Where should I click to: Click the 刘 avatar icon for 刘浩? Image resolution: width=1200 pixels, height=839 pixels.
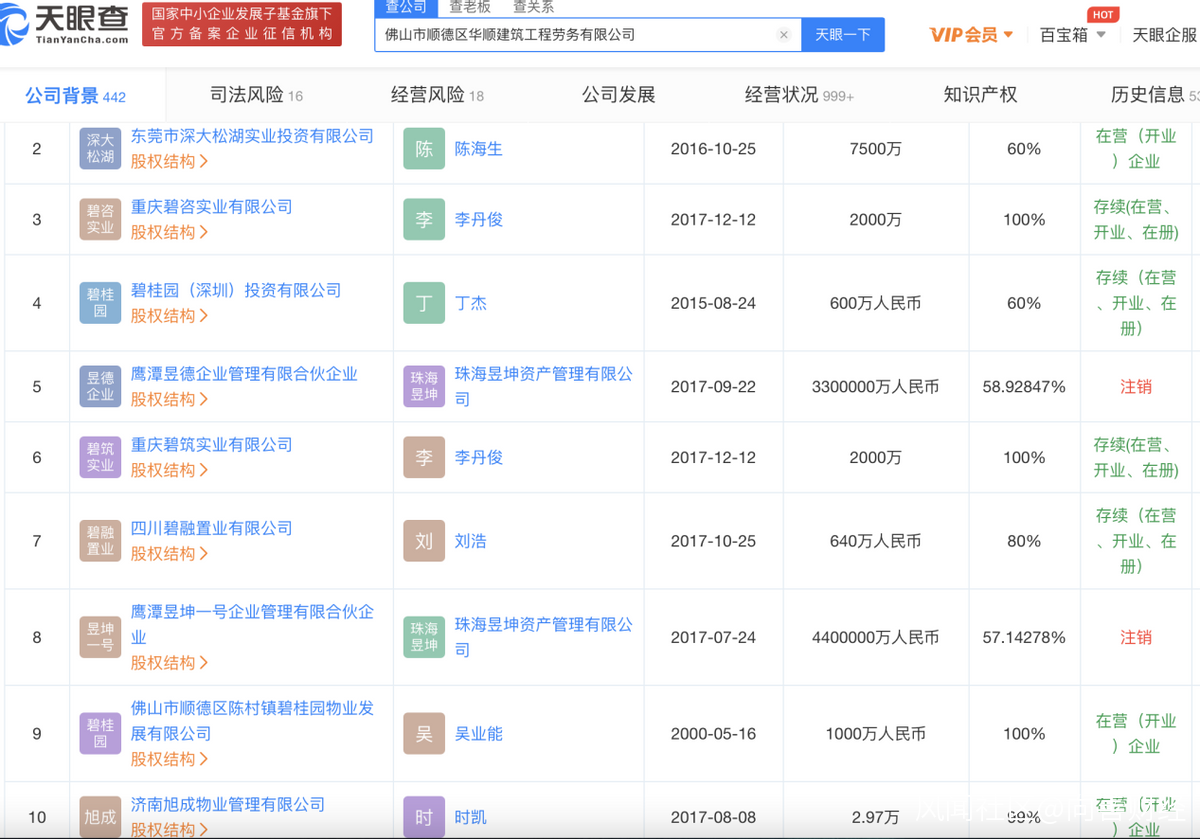(424, 541)
